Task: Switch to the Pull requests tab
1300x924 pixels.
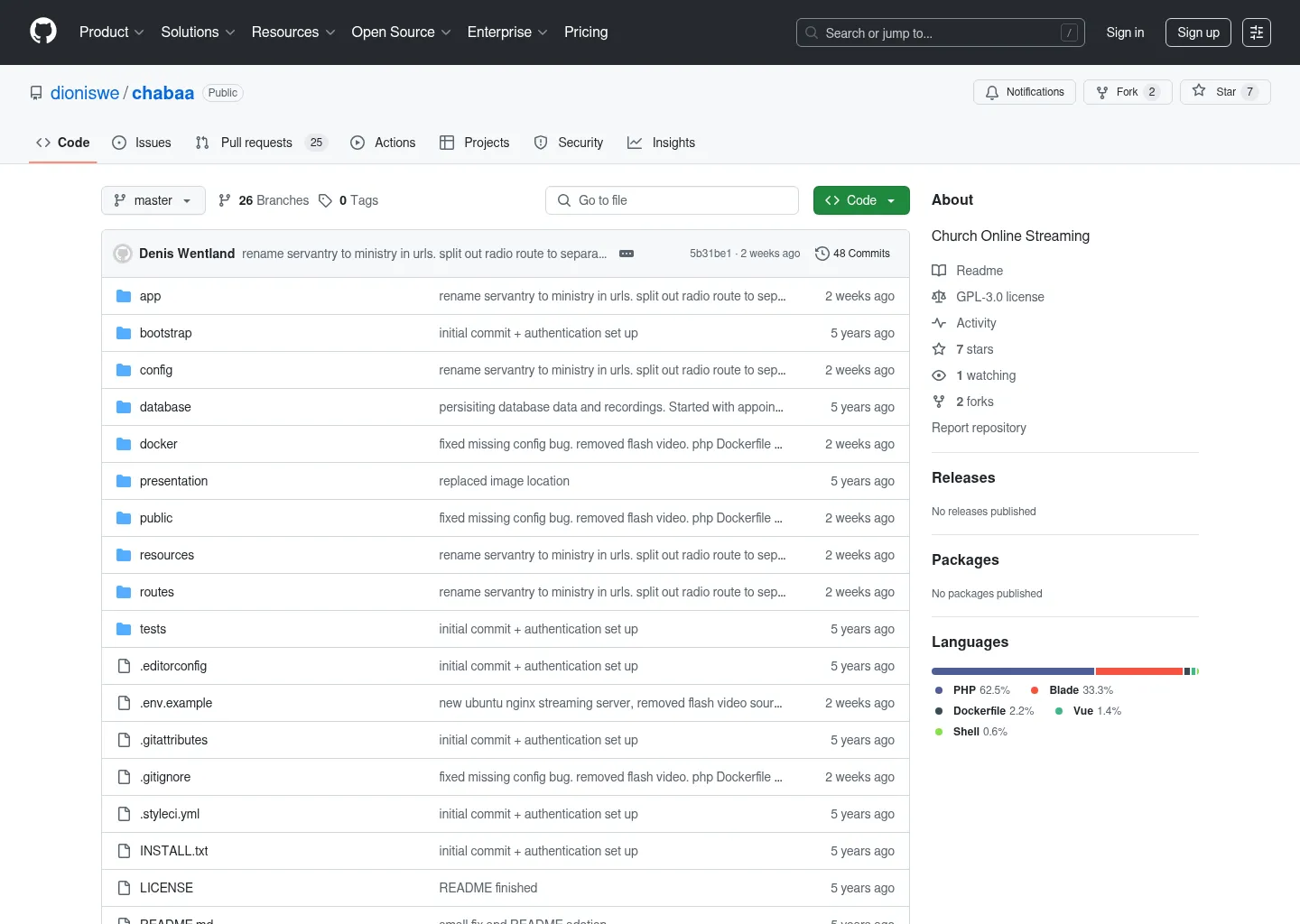Action: tap(256, 143)
